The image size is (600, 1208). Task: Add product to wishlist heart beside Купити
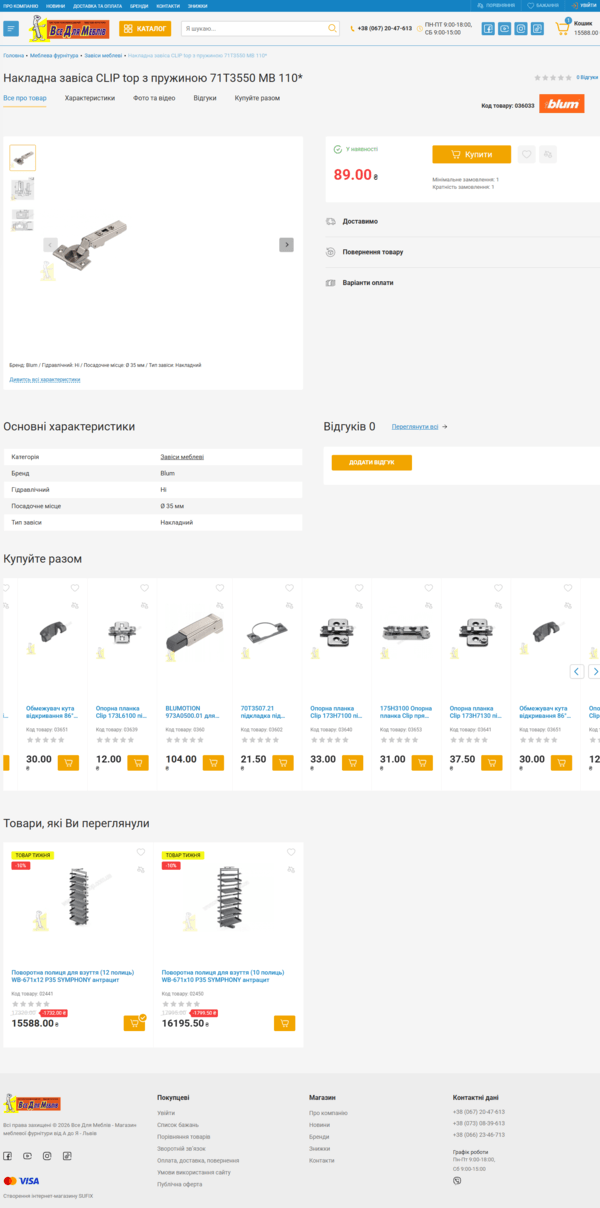tap(526, 155)
